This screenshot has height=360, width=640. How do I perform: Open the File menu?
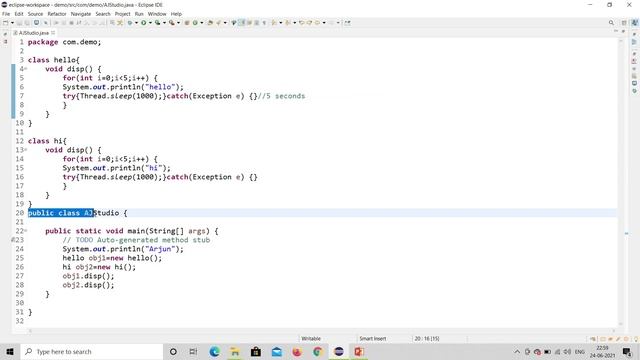[6, 14]
